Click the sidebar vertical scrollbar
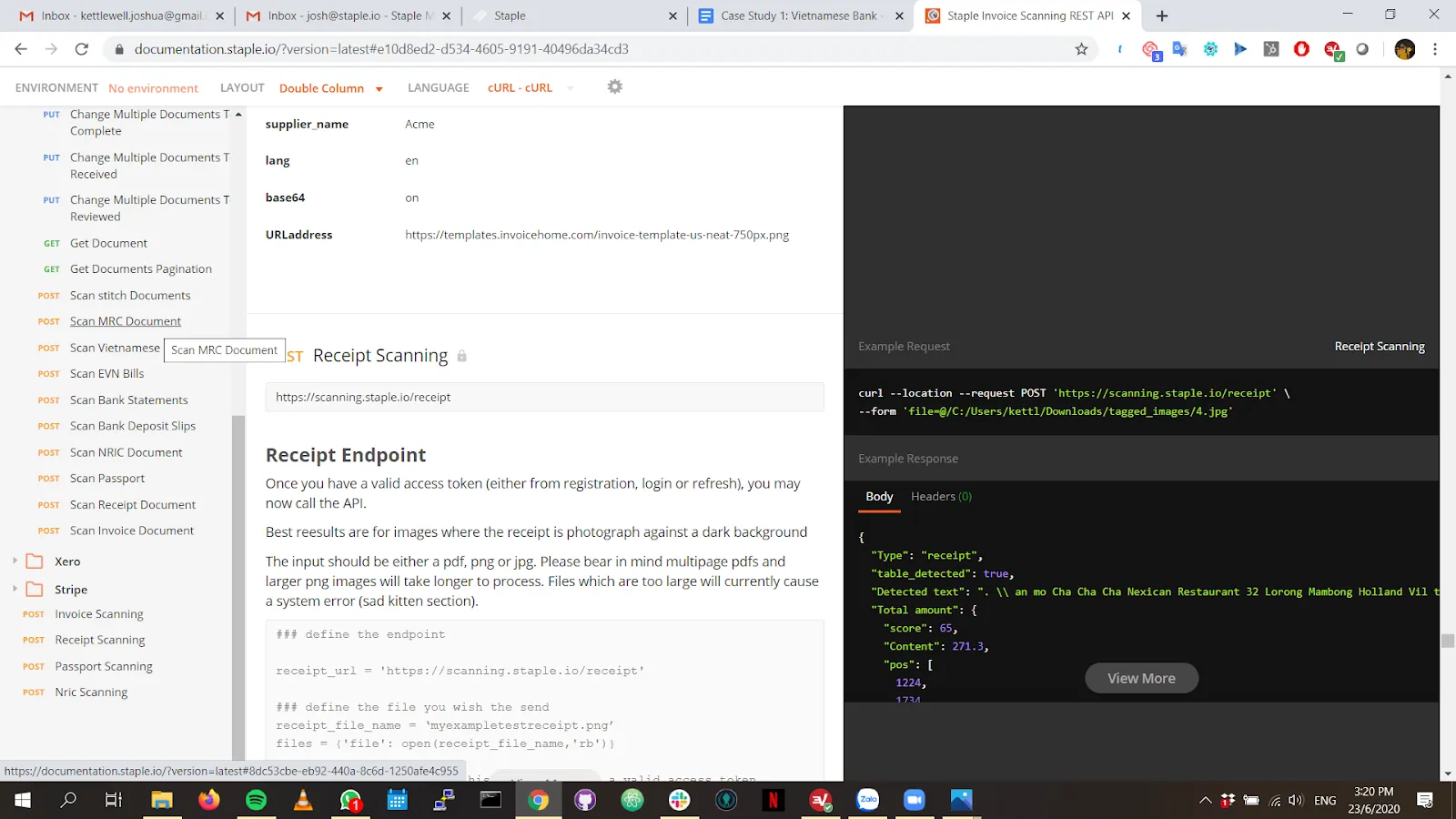Image resolution: width=1456 pixels, height=819 pixels. [238, 587]
